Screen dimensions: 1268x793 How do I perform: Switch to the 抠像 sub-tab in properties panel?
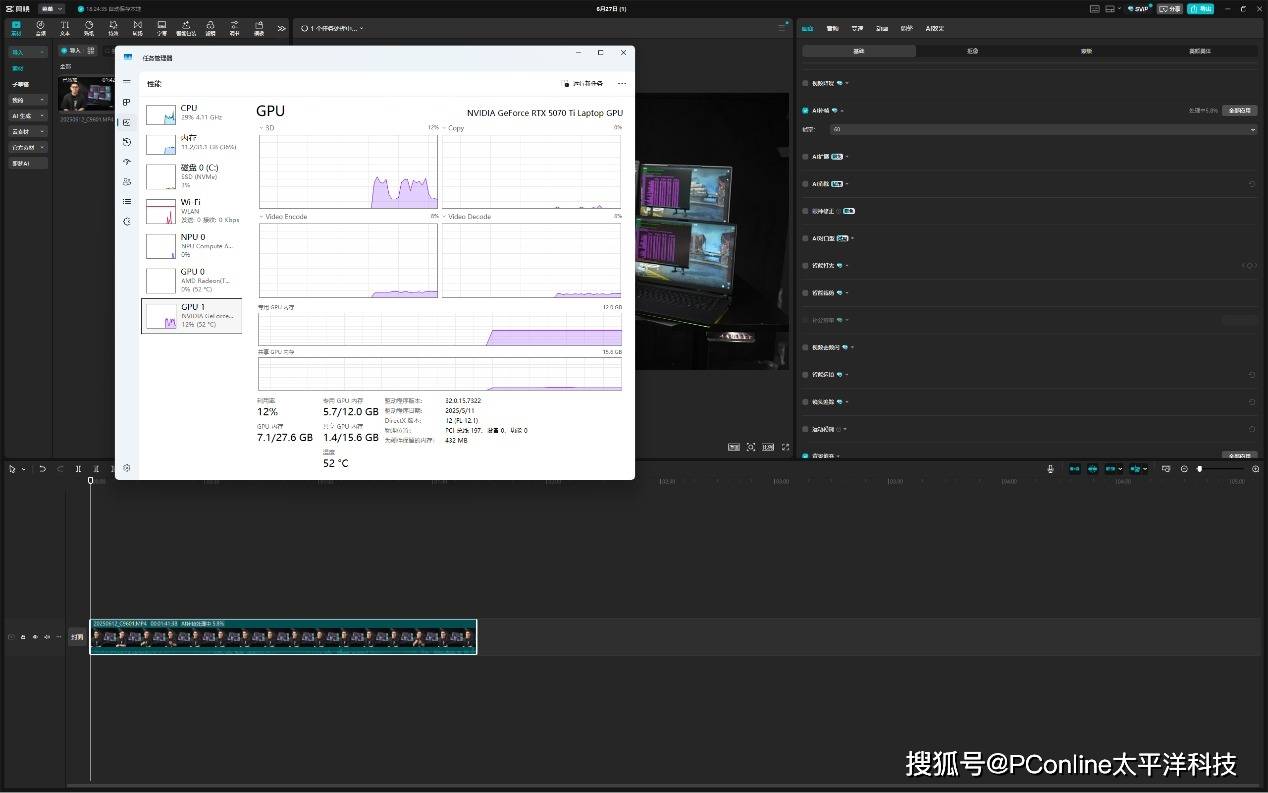coord(972,51)
